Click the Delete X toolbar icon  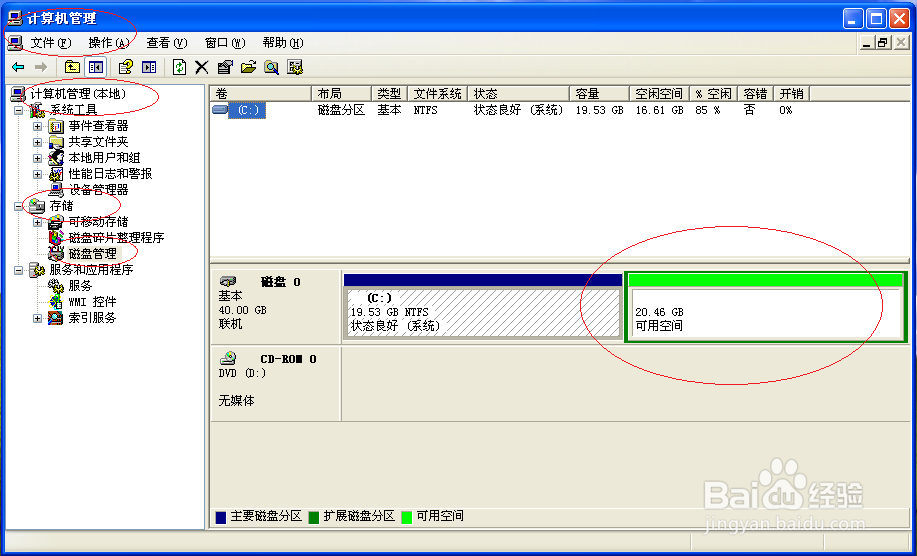202,67
